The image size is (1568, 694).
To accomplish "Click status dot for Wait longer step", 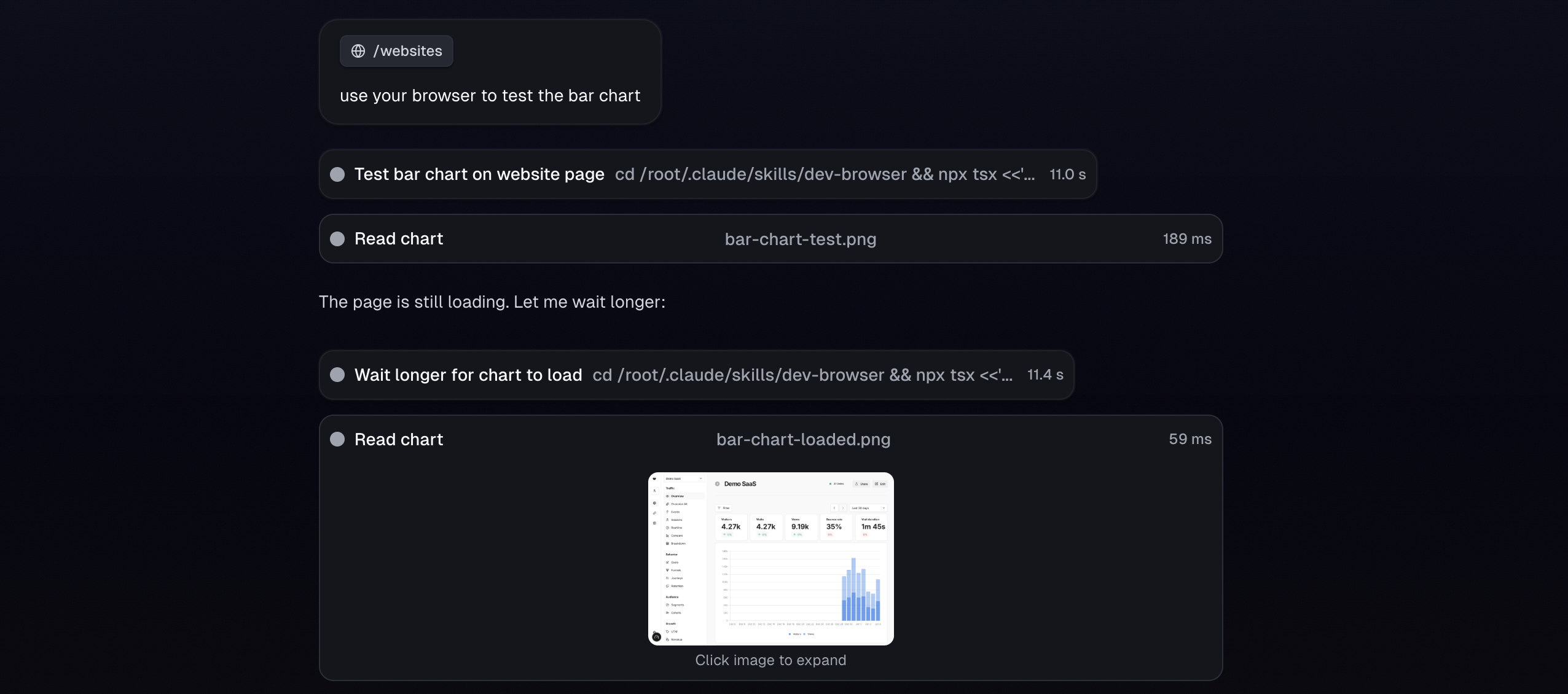I will coord(337,375).
